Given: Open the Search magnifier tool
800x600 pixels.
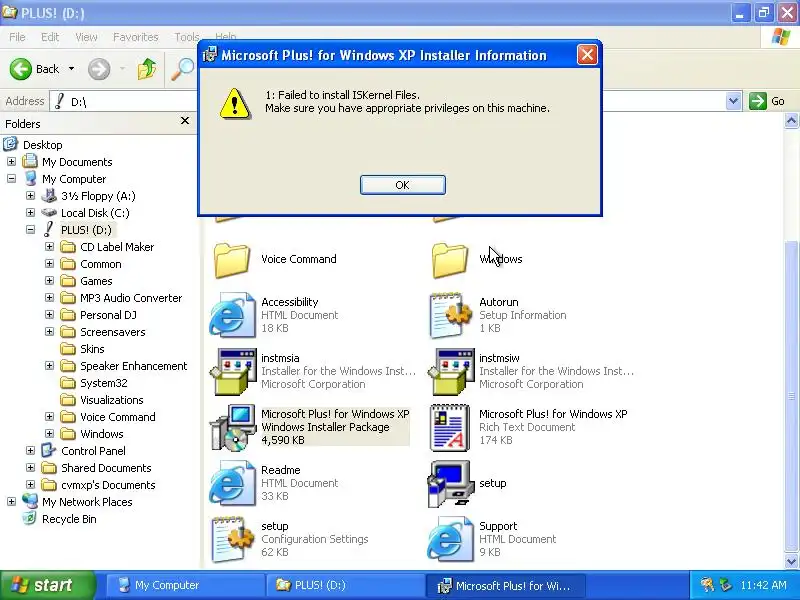Looking at the screenshot, I should click(x=182, y=68).
